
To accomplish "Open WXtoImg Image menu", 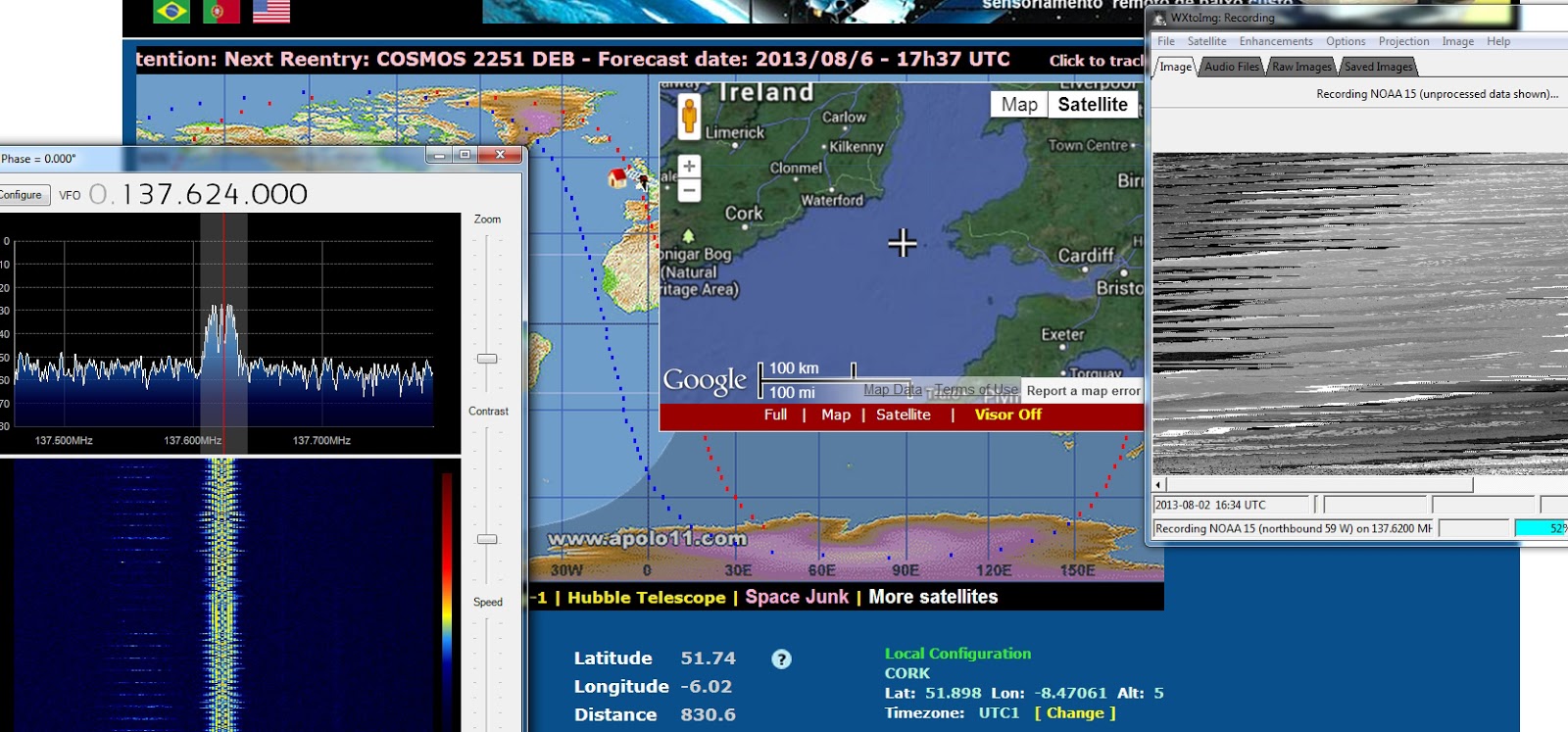I will point(1457,41).
